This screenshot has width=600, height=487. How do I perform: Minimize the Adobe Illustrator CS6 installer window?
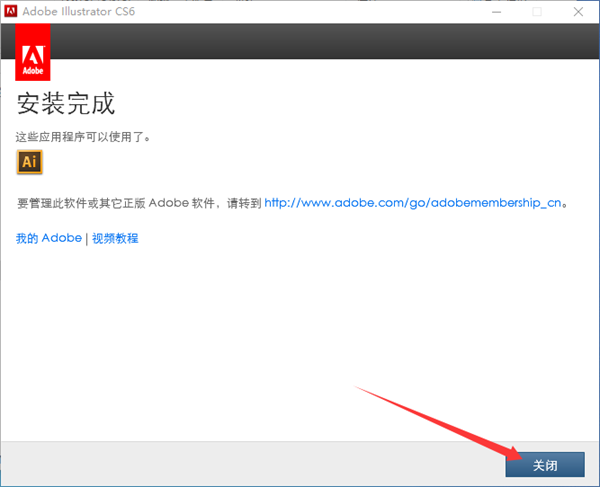tap(497, 12)
